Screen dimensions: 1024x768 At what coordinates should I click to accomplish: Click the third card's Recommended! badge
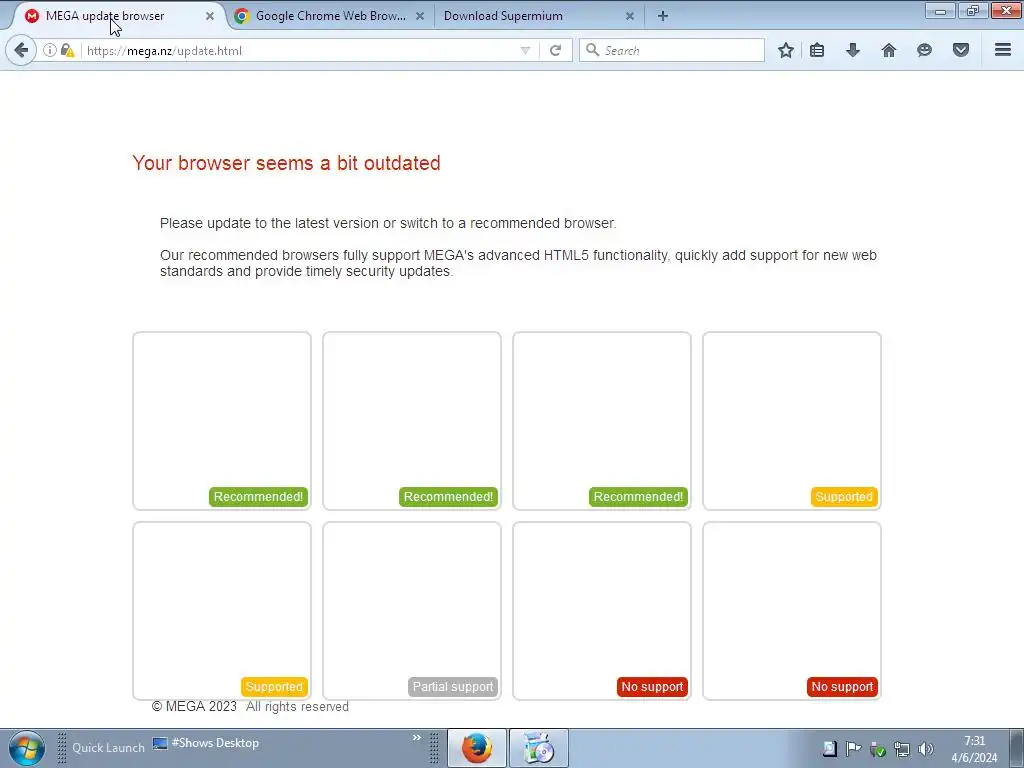(x=638, y=497)
